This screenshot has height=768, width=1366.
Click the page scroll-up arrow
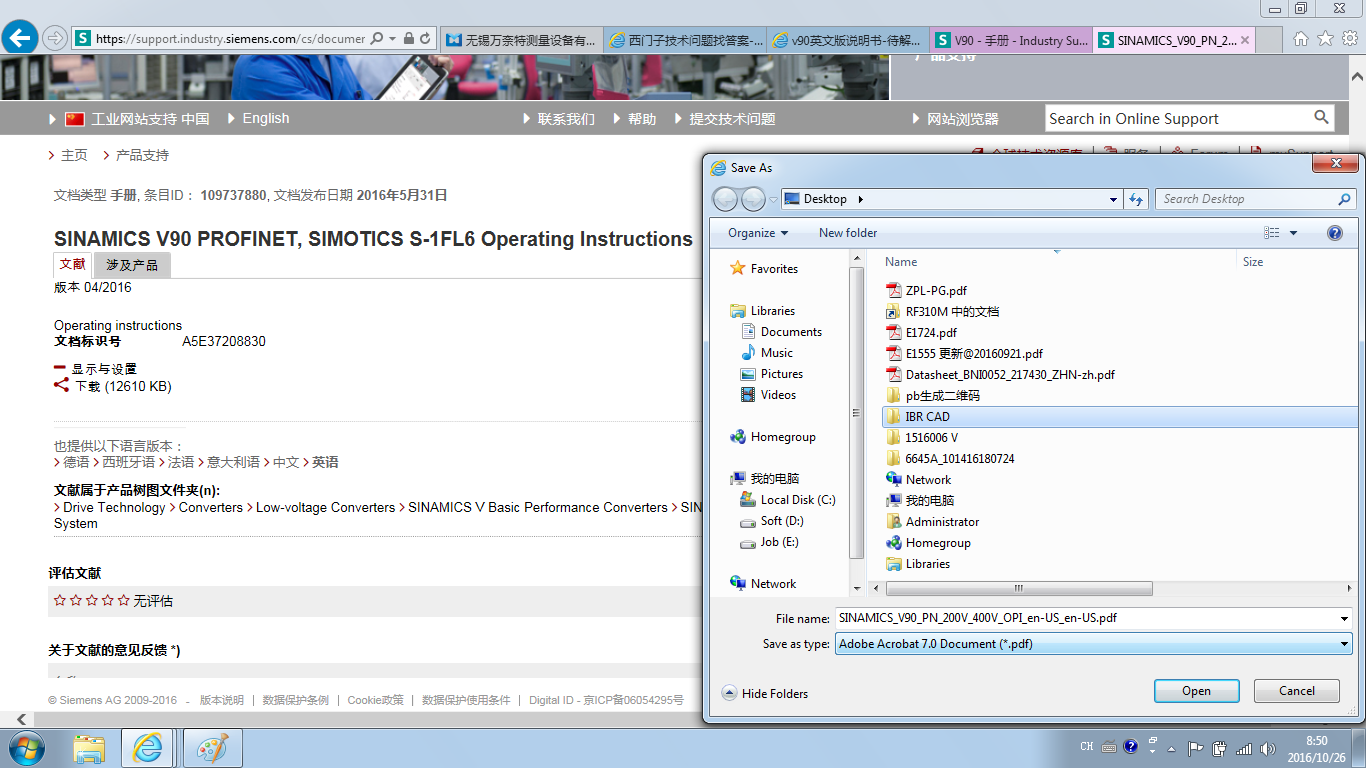tap(1358, 77)
